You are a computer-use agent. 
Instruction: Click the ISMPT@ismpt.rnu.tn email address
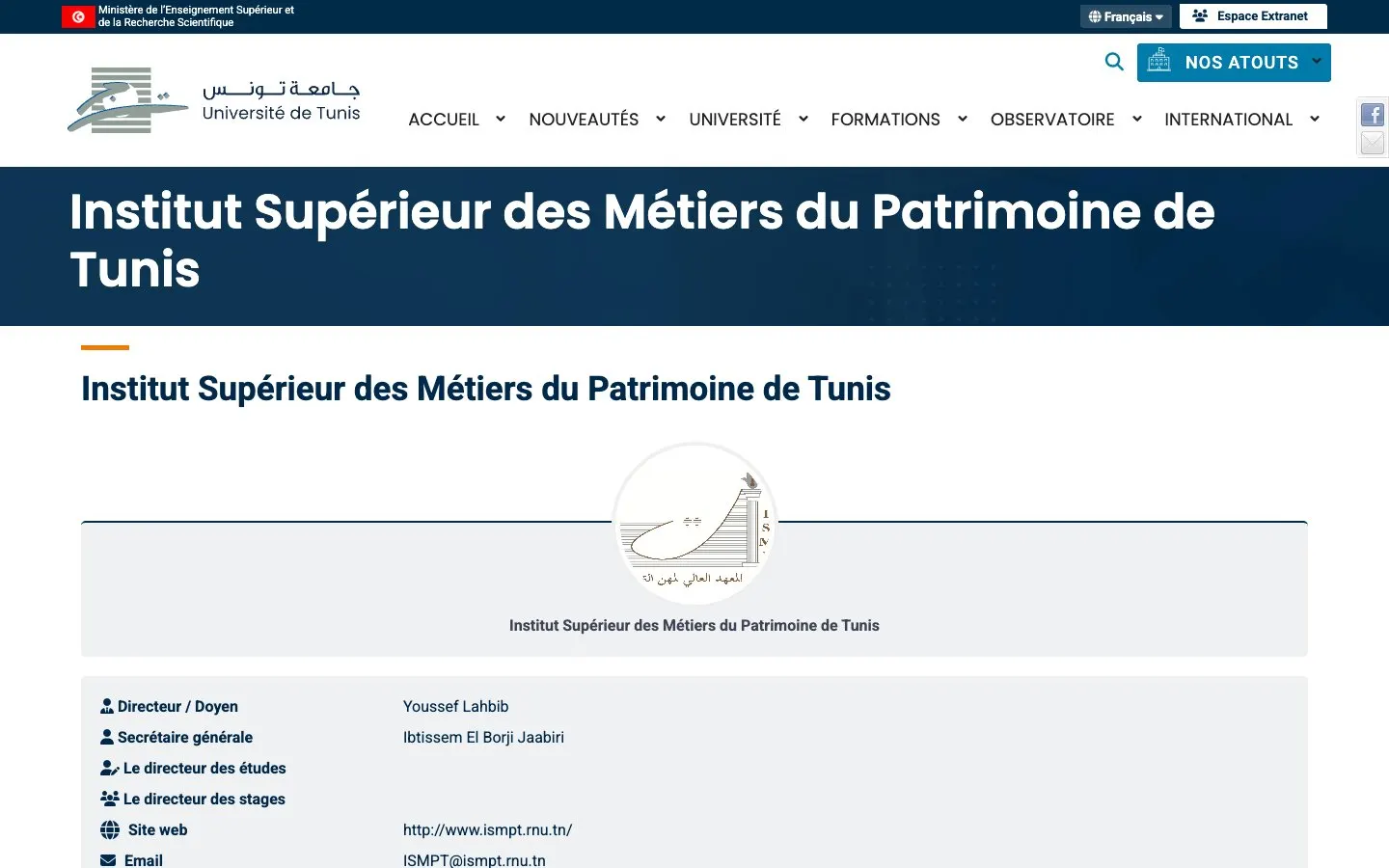tap(475, 860)
